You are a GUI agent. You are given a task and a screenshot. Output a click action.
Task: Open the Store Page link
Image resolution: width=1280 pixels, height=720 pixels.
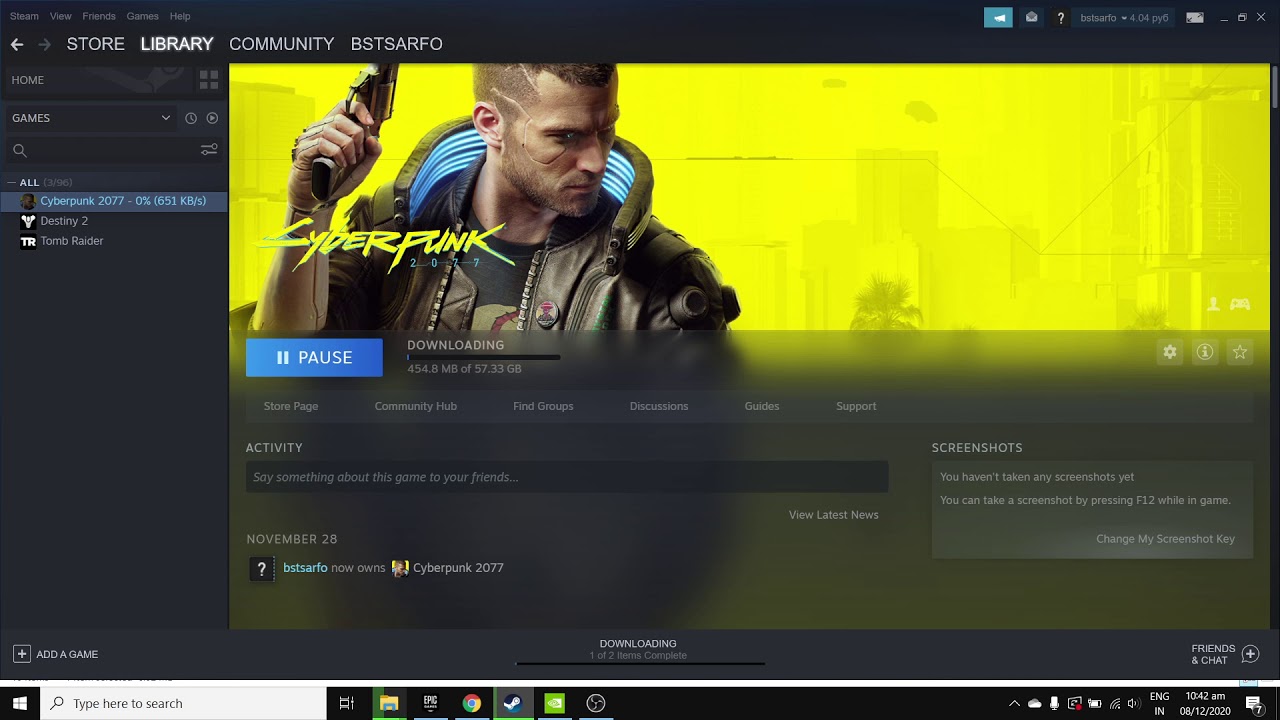click(x=291, y=406)
